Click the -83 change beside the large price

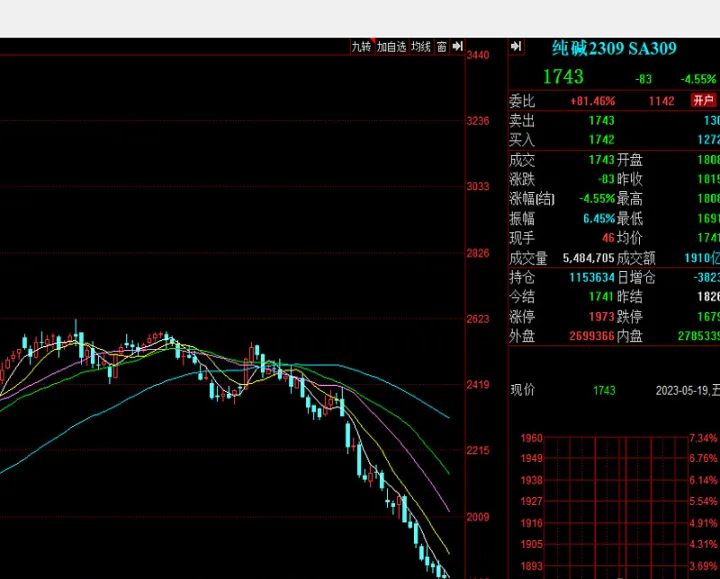[x=643, y=79]
